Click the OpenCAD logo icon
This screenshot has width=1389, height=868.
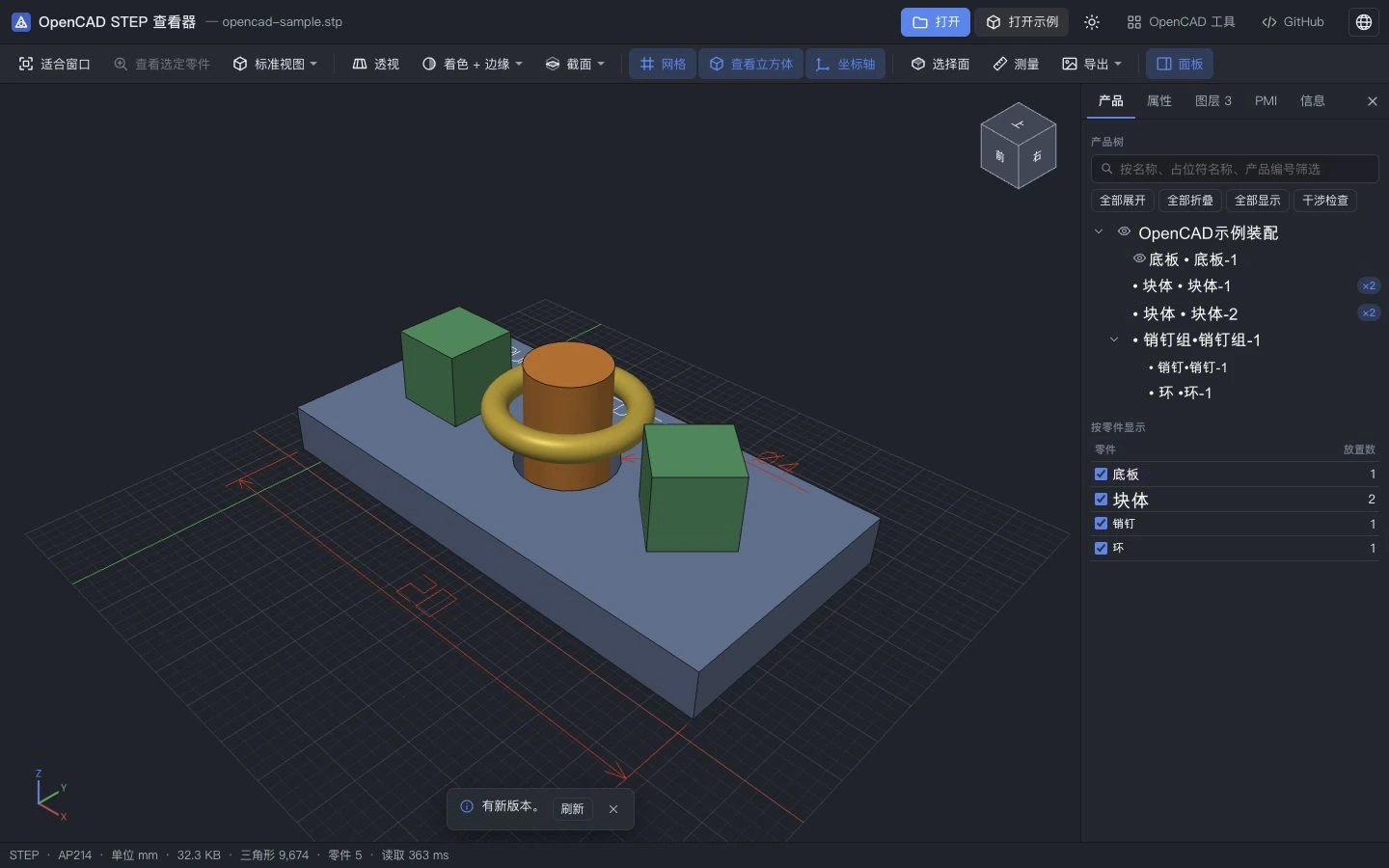tap(20, 22)
